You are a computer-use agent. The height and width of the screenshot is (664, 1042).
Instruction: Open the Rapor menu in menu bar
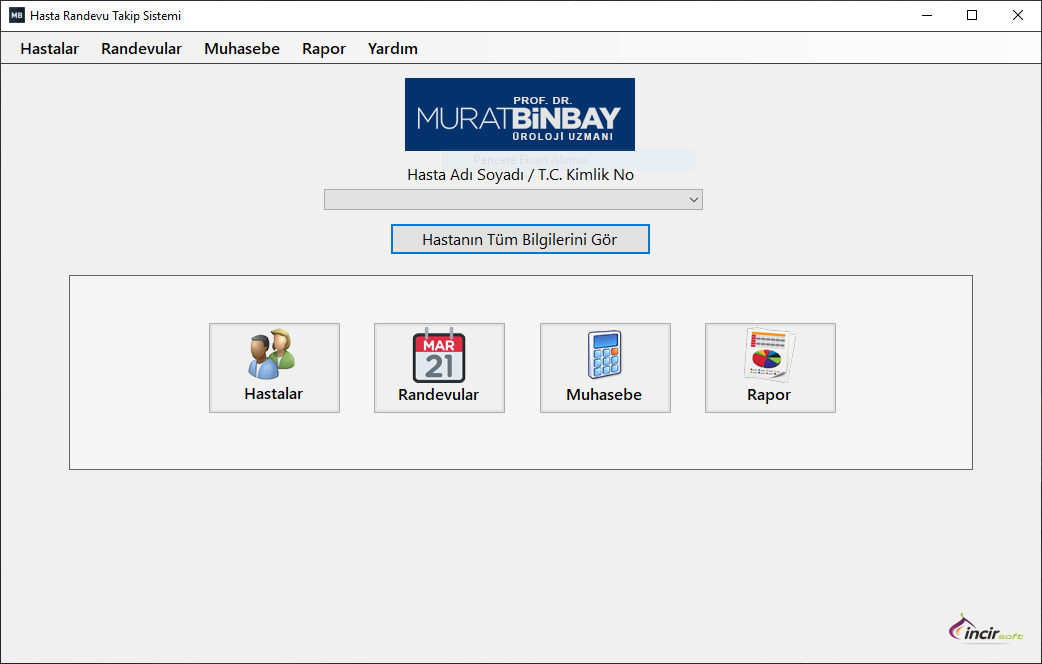tap(324, 49)
